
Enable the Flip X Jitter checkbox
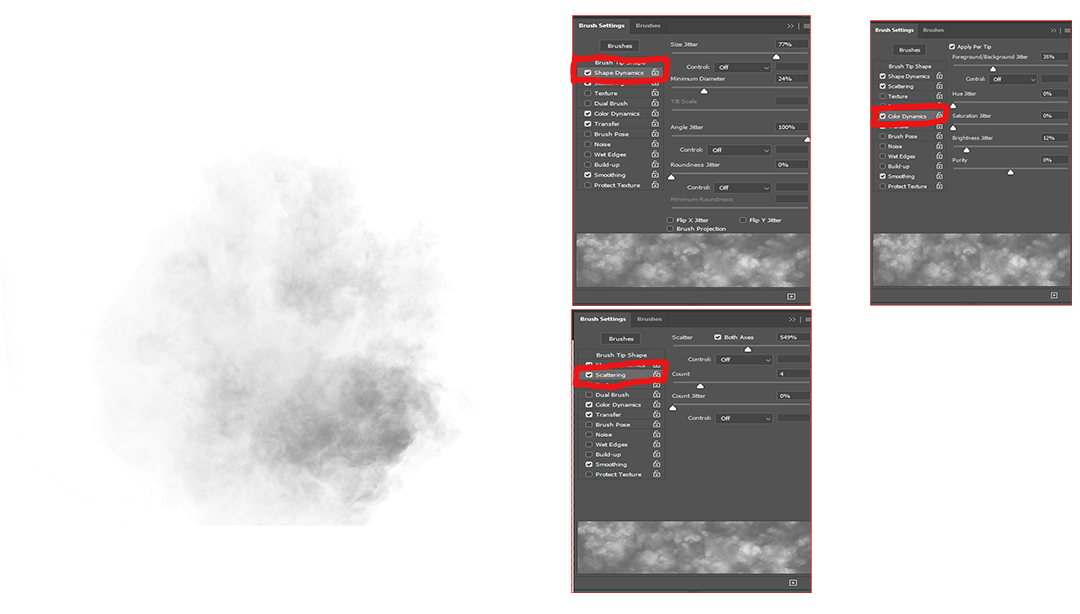tap(670, 220)
